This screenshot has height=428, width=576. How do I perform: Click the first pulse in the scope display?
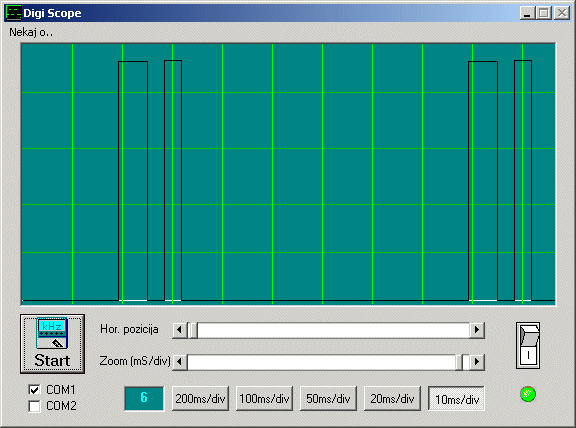(133, 181)
